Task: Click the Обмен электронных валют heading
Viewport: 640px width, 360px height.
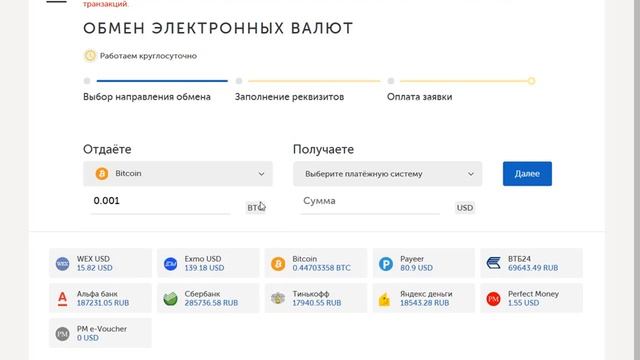Action: pos(218,29)
